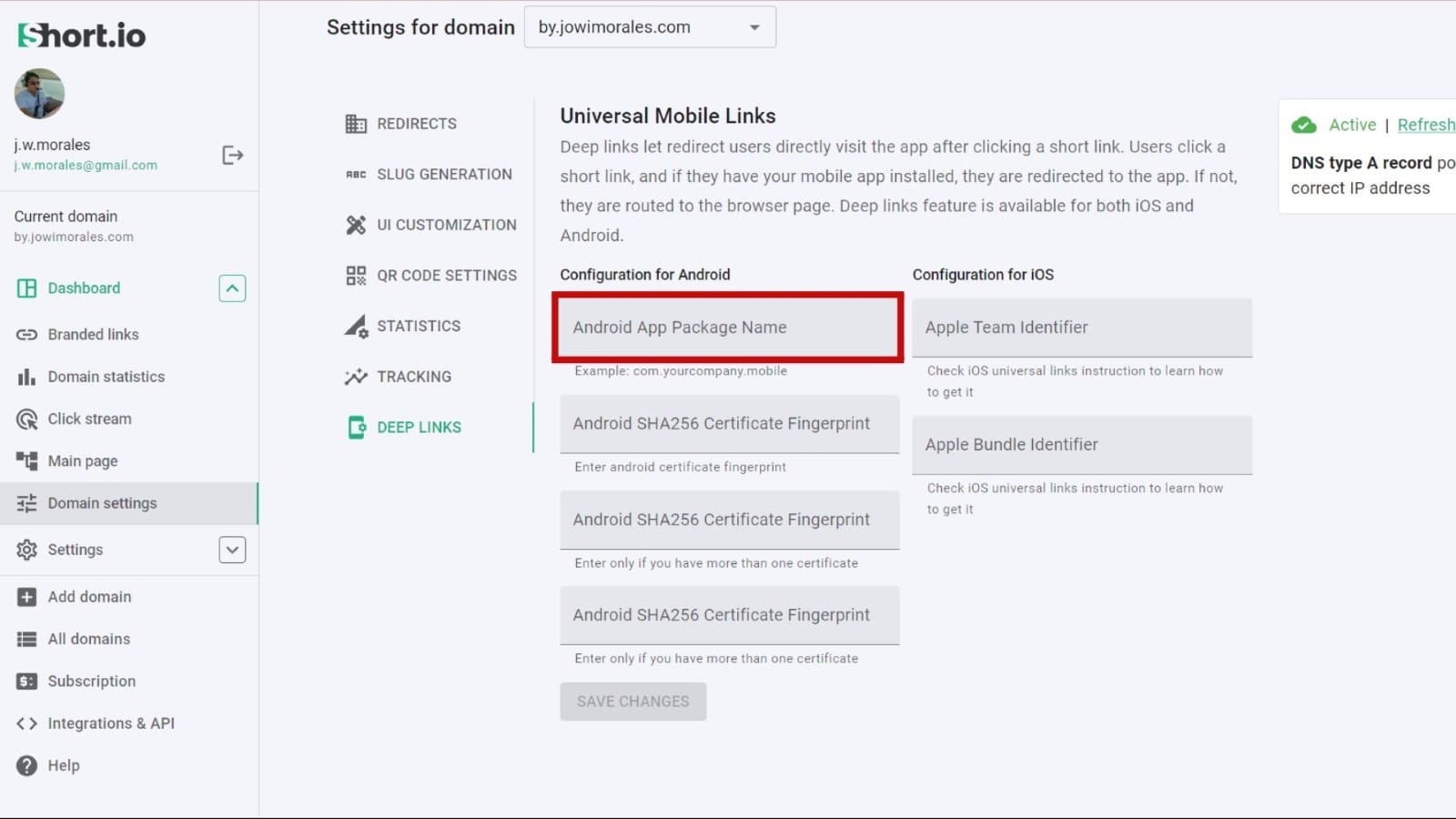Viewport: 1456px width, 819px height.
Task: Click the Slug Generation ABC icon
Action: (356, 175)
